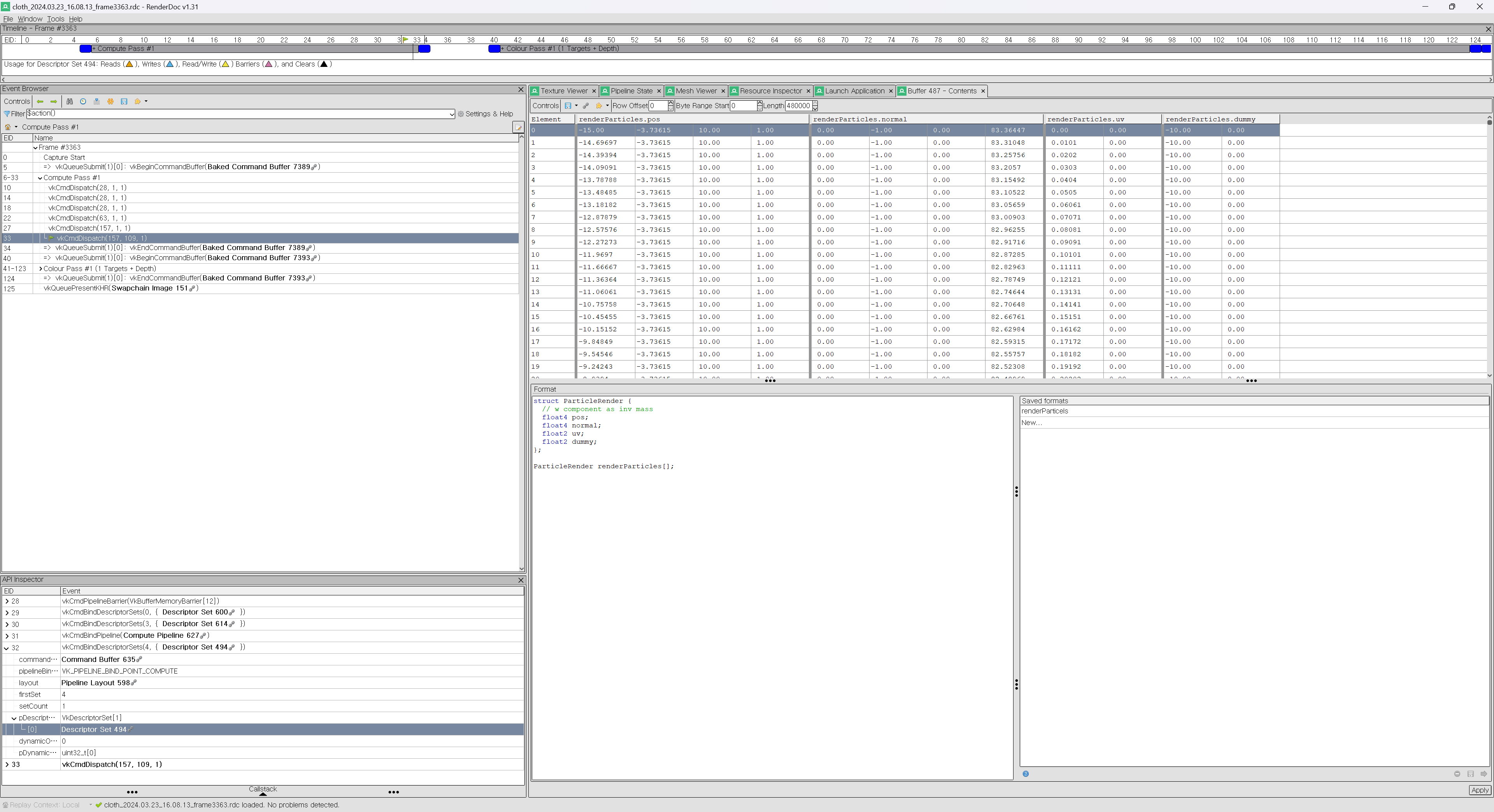The width and height of the screenshot is (1494, 812).
Task: Switch to the Mesh Viewer tab
Action: (x=695, y=91)
